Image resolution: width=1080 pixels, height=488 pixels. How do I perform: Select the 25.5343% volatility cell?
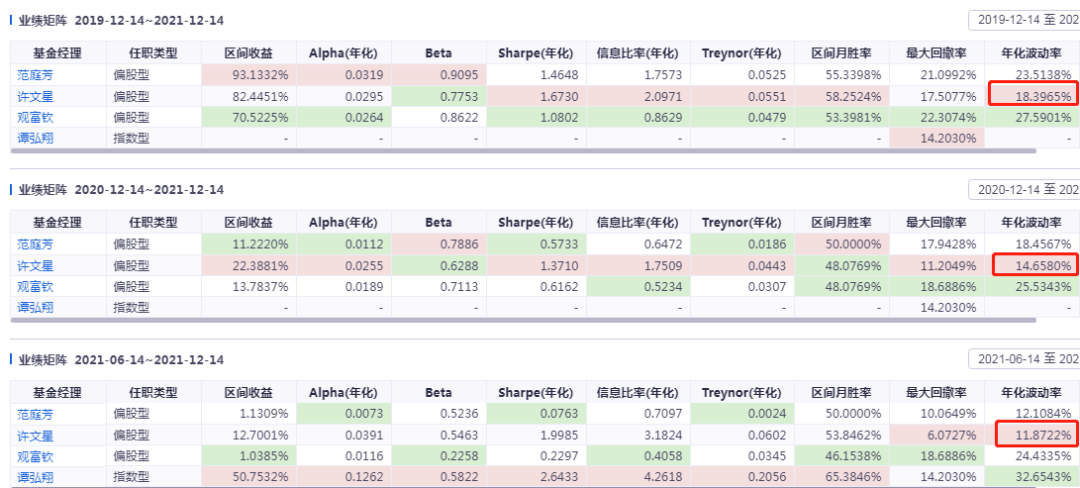pos(1032,286)
